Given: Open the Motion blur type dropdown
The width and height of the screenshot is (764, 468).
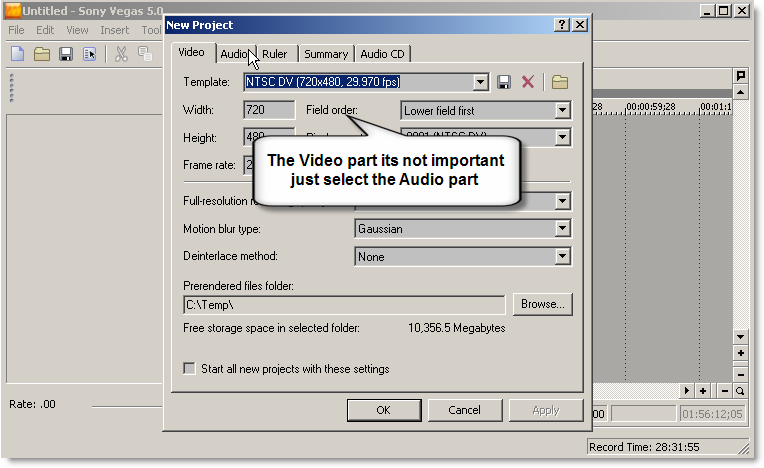Looking at the screenshot, I should click(x=562, y=228).
